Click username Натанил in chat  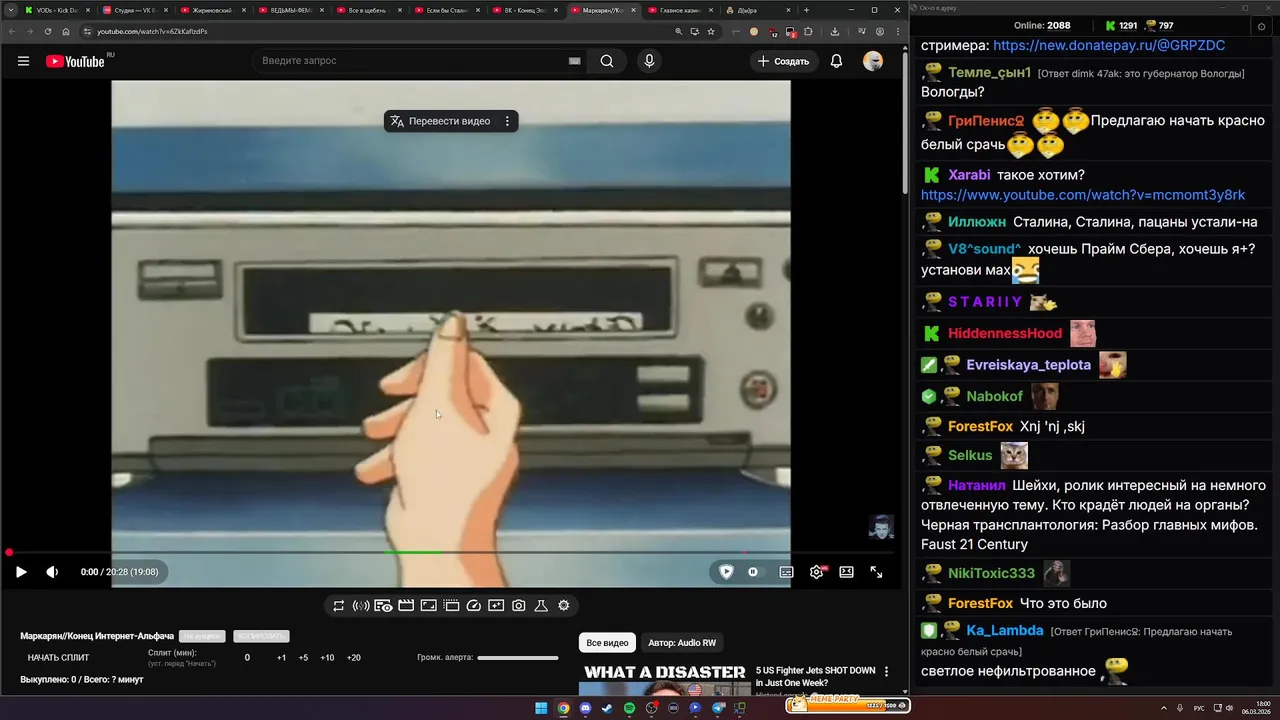(977, 485)
